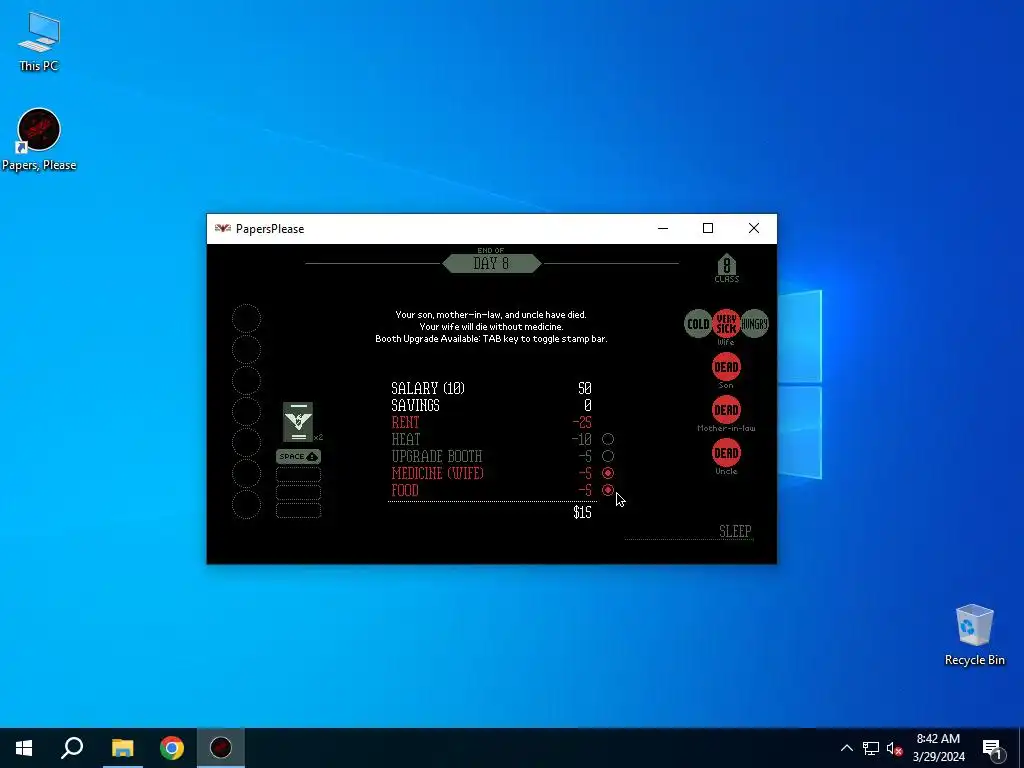The image size is (1024, 768).
Task: Open the Papers, Please desktop shortcut
Action: pos(39,140)
